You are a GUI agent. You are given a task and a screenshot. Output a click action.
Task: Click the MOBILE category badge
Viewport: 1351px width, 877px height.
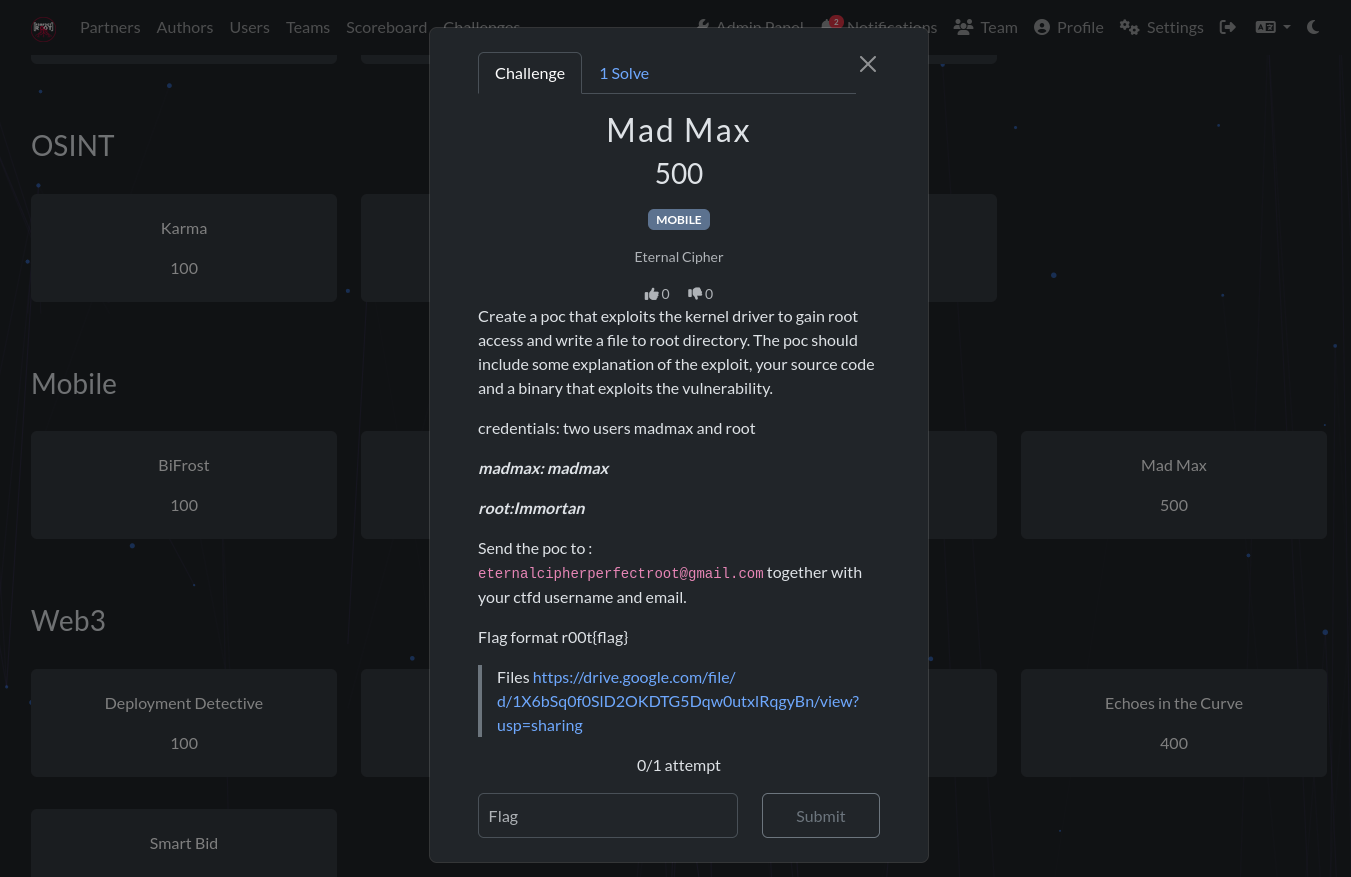(x=678, y=220)
